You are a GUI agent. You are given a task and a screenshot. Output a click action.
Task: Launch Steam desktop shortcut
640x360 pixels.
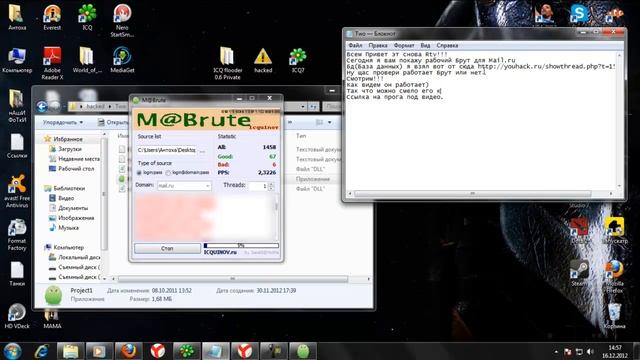[578, 272]
